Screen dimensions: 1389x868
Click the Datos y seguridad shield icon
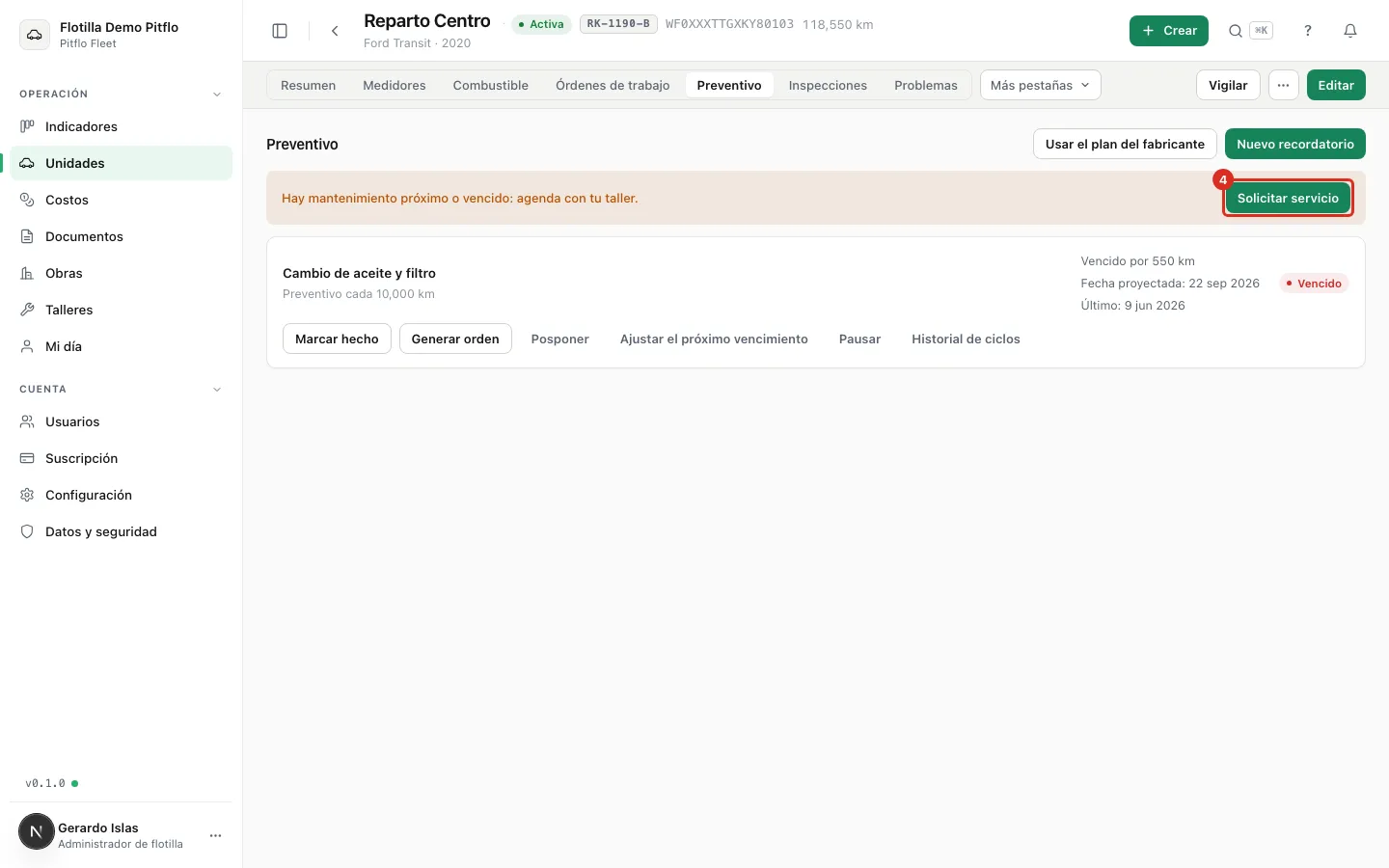[x=27, y=531]
